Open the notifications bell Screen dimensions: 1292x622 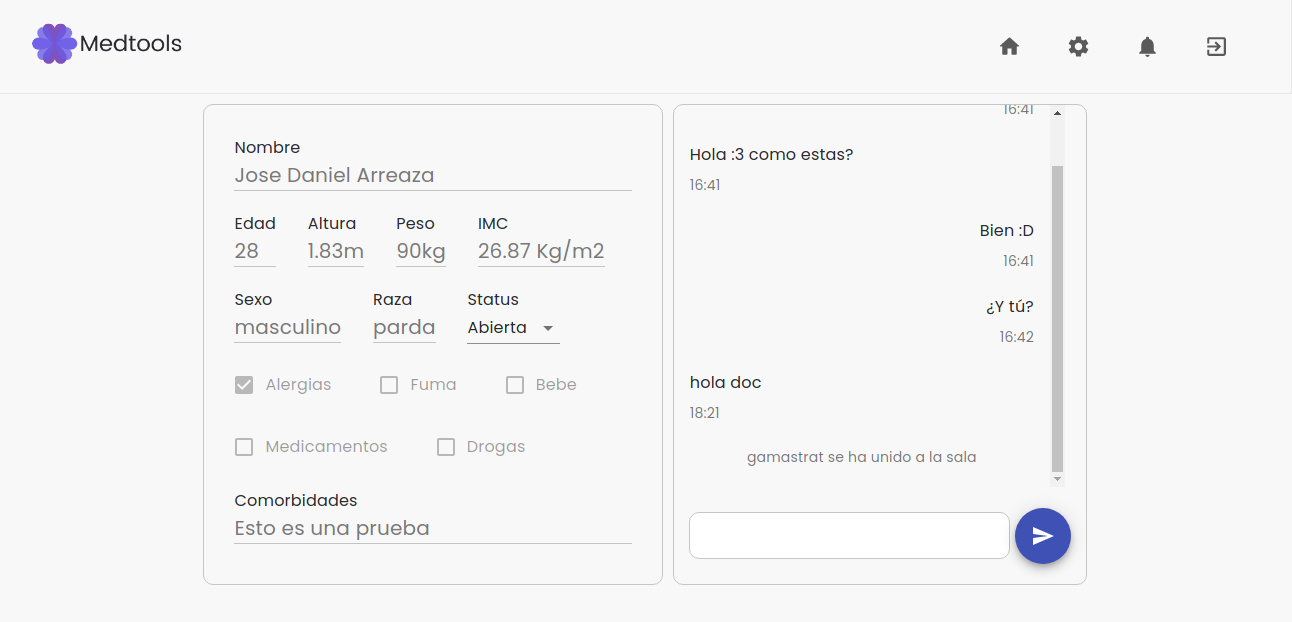1147,46
